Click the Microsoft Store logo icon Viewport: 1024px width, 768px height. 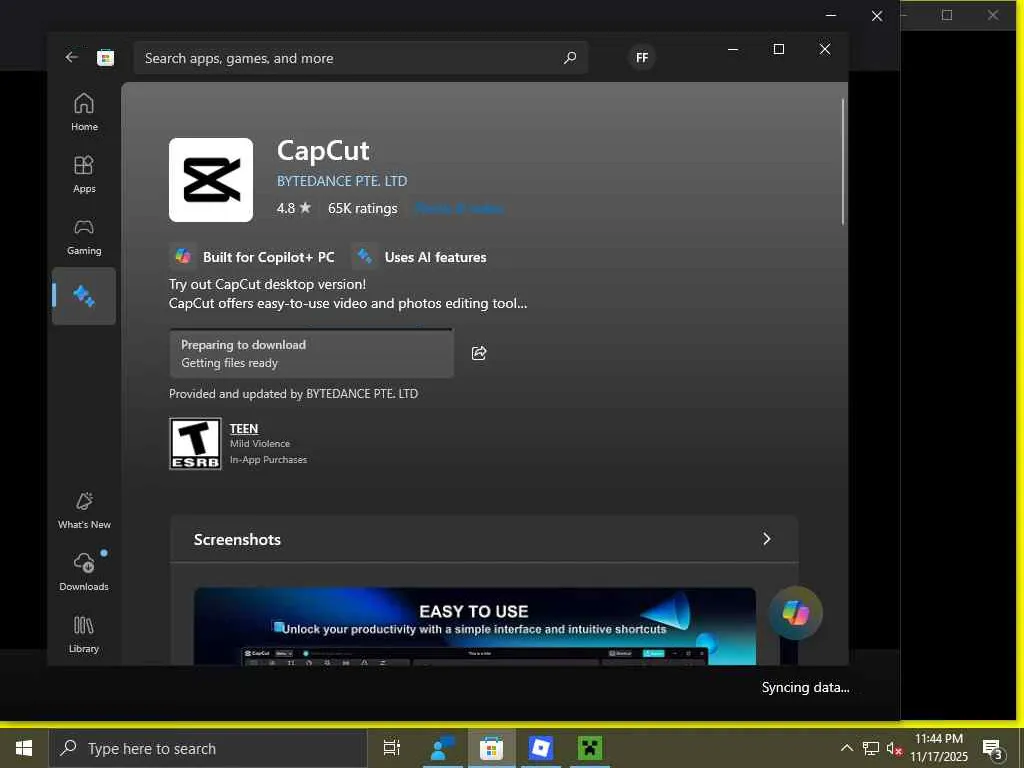[106, 58]
